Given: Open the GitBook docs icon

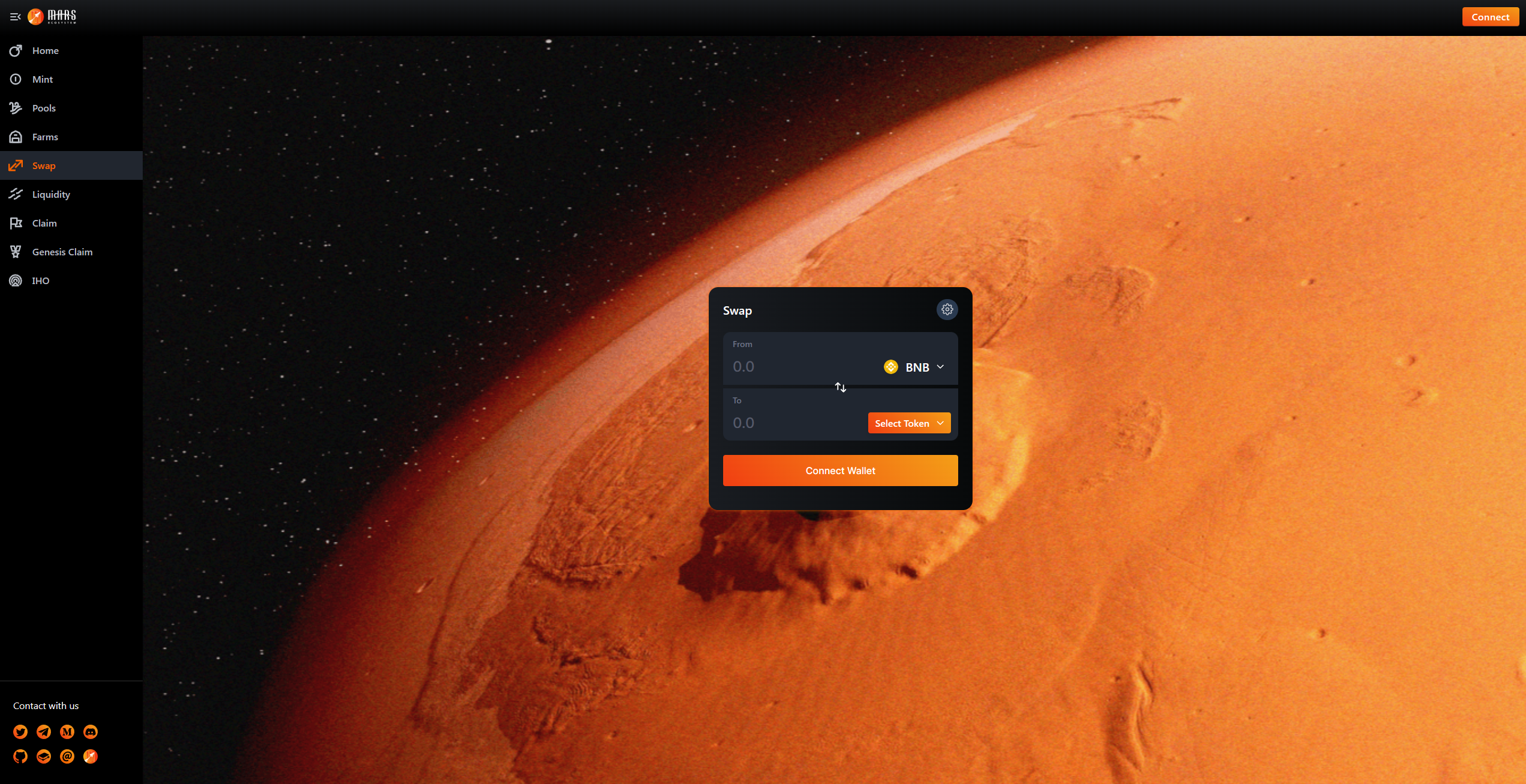Looking at the screenshot, I should 44,756.
